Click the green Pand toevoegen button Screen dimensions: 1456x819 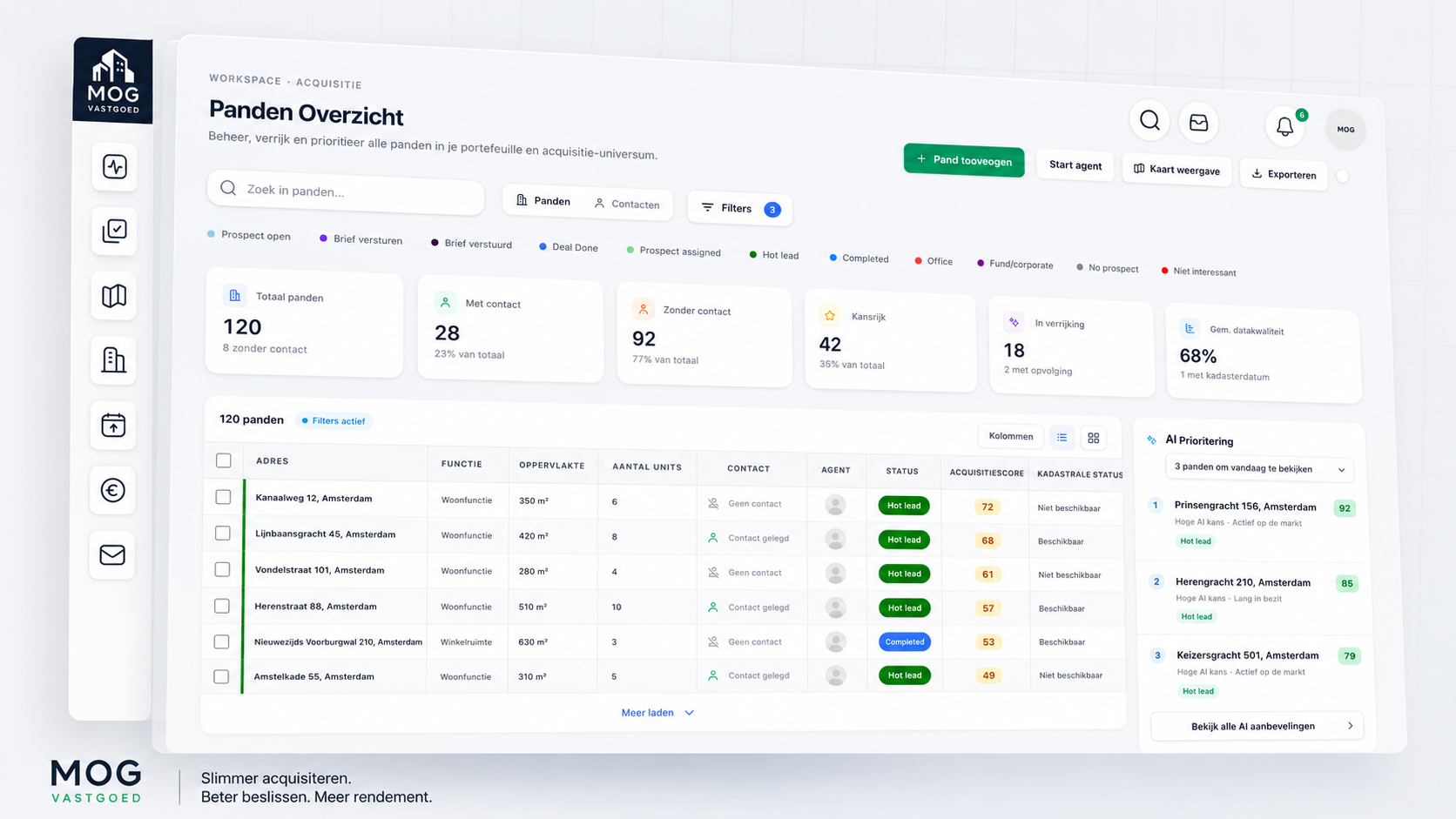click(x=964, y=160)
